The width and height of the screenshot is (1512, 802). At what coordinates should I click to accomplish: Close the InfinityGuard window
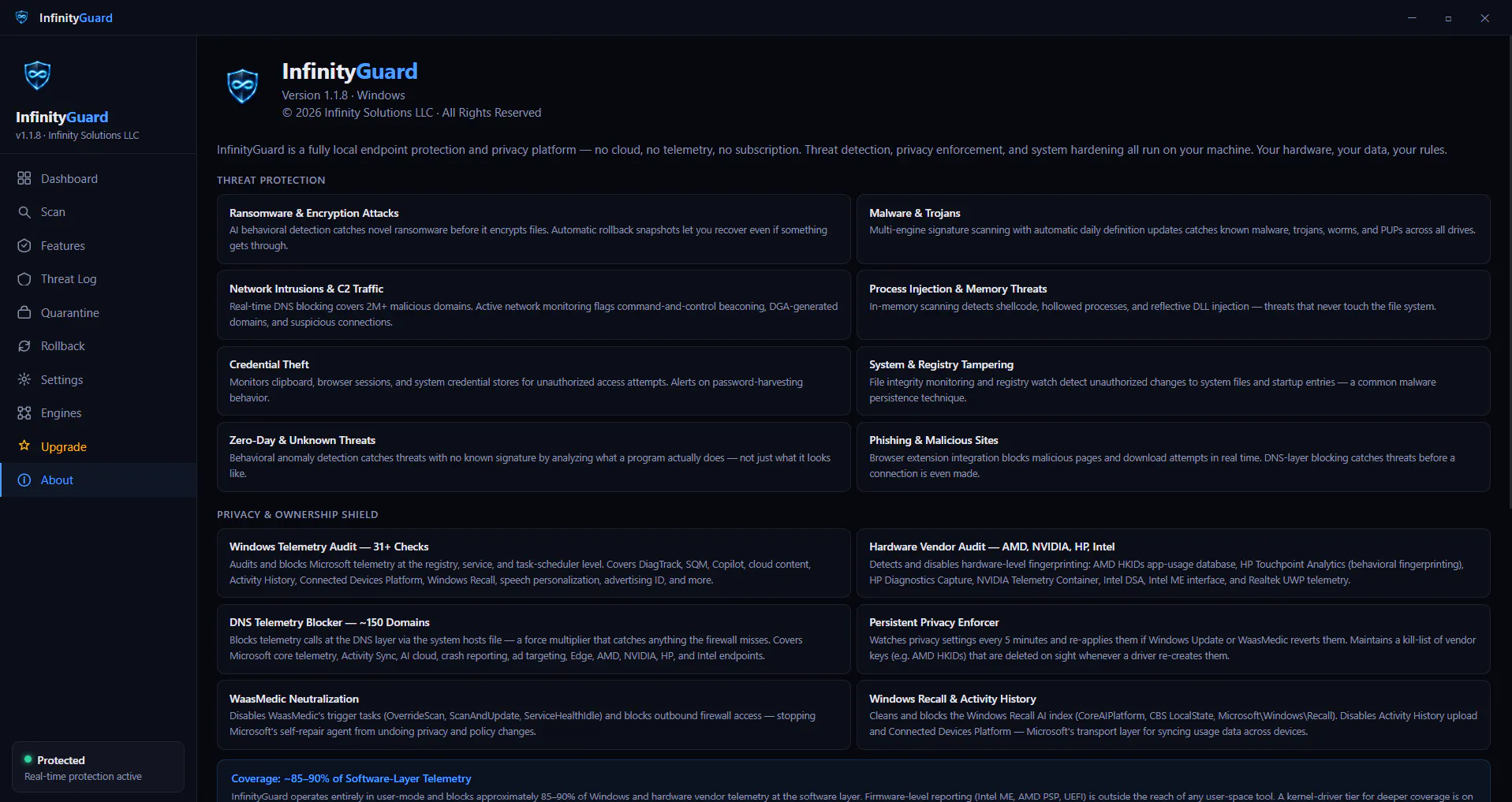click(x=1484, y=17)
